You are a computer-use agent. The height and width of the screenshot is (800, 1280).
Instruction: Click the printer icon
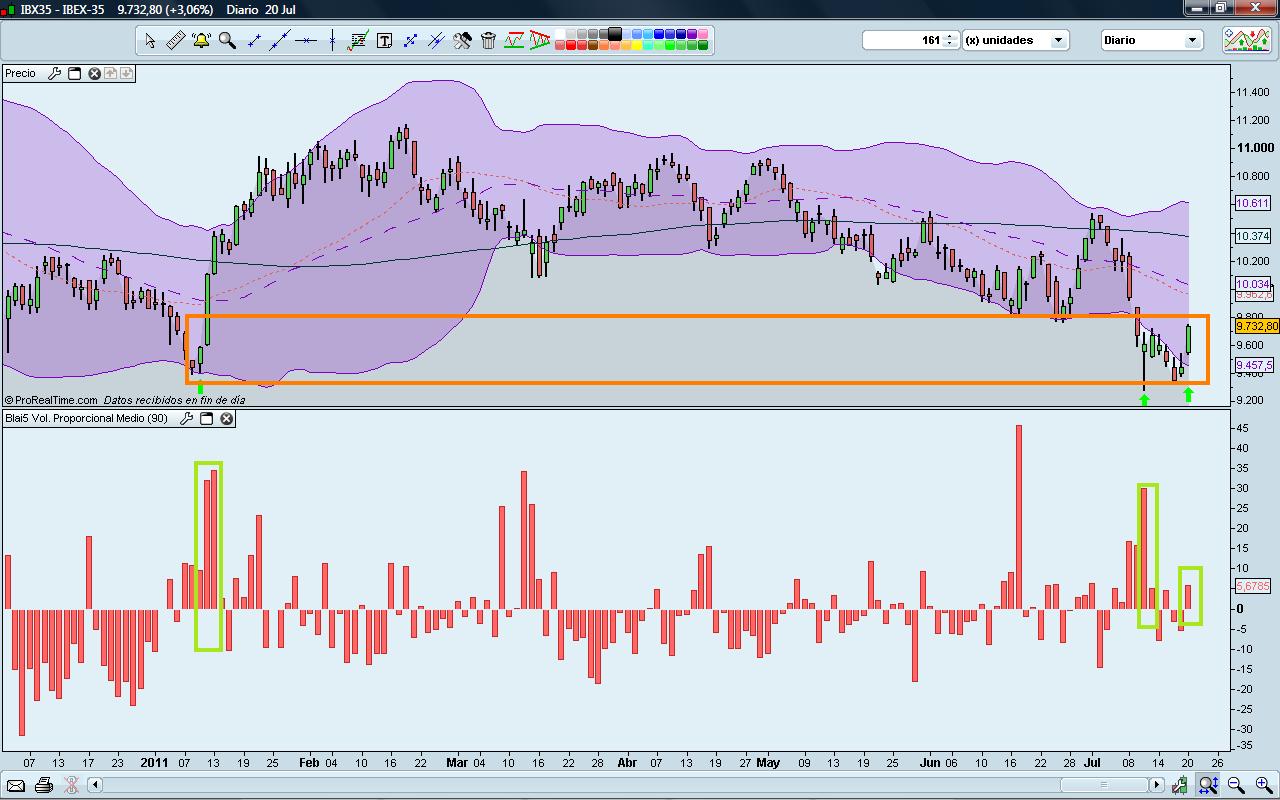coord(43,785)
